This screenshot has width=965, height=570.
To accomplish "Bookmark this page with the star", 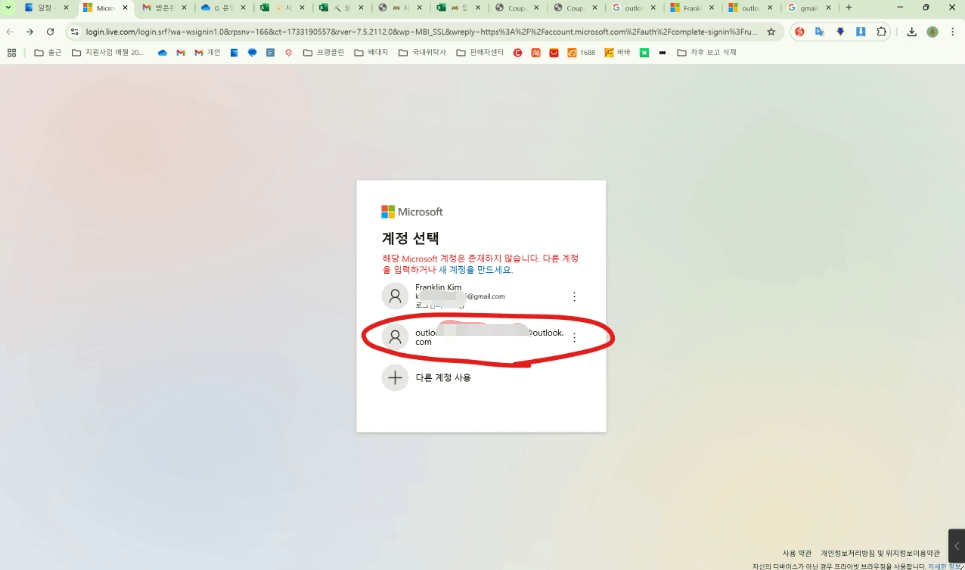I will pos(771,32).
